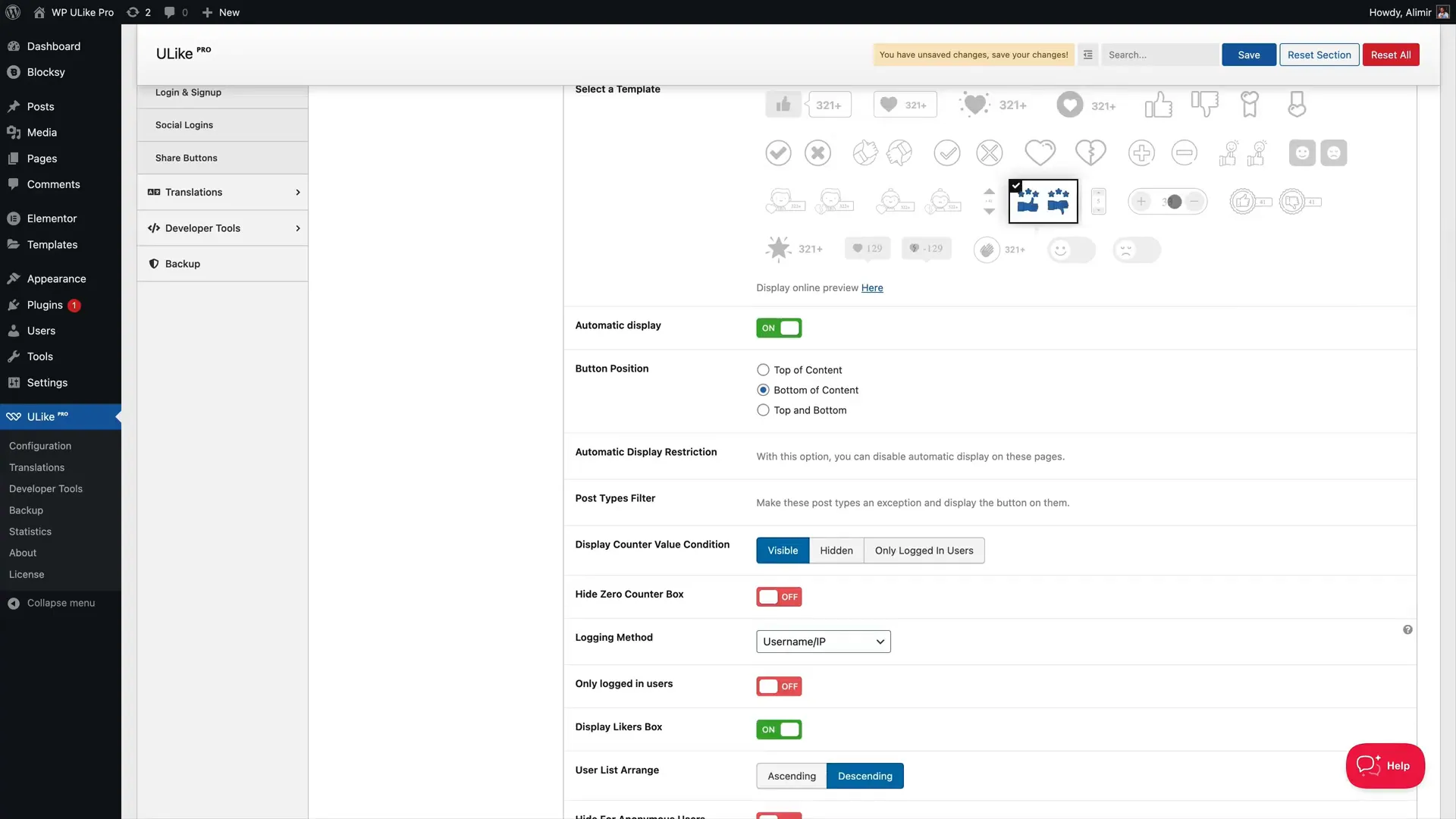The width and height of the screenshot is (1456, 819).
Task: Open Share Buttons settings tab
Action: (222, 158)
